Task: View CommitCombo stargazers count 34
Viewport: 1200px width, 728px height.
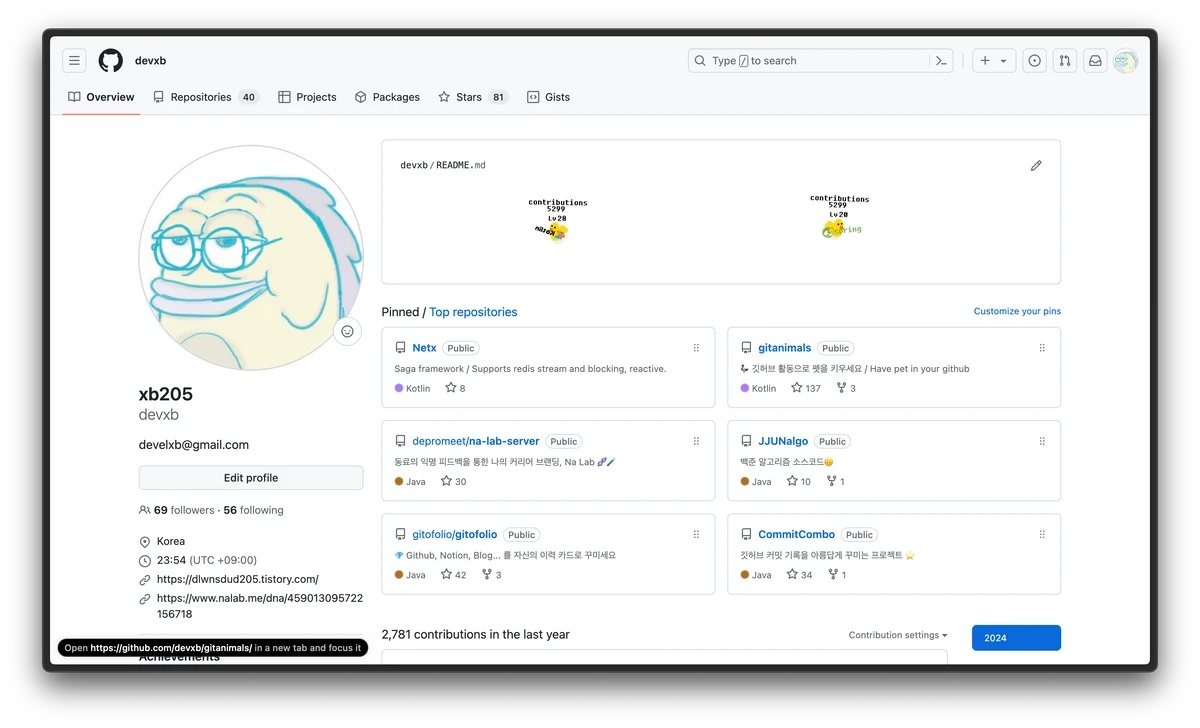Action: (x=800, y=575)
